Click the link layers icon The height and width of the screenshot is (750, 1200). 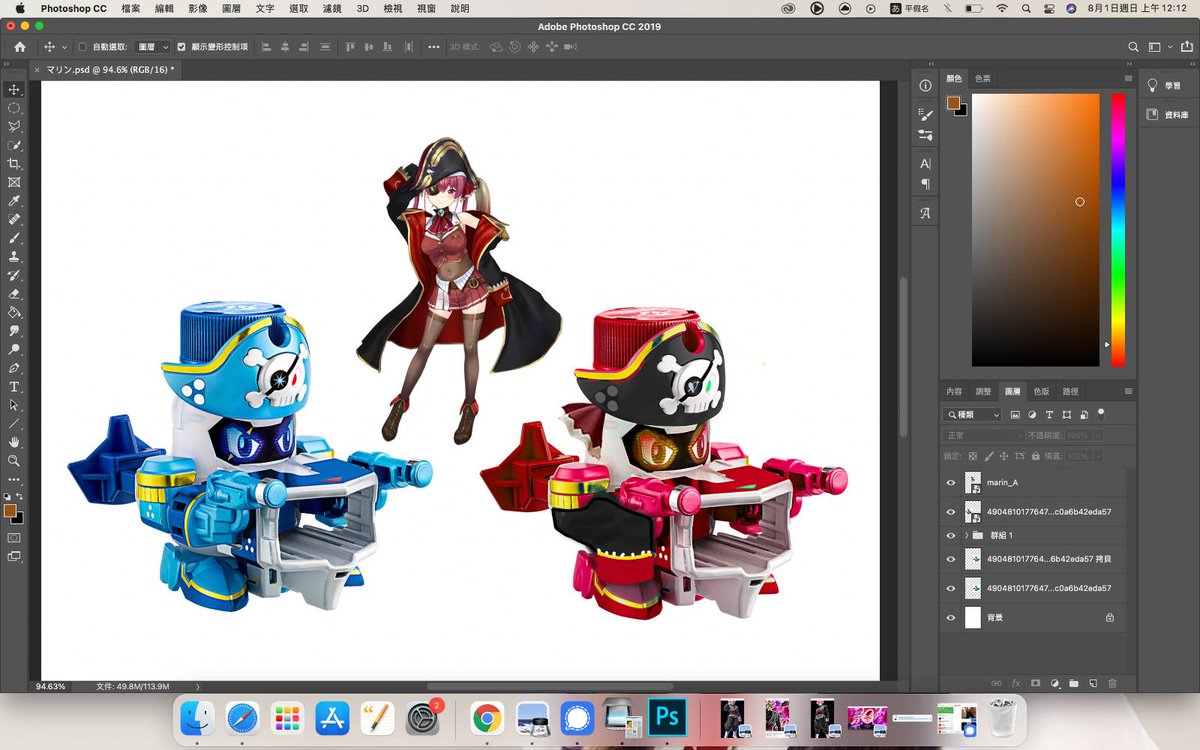(x=996, y=683)
